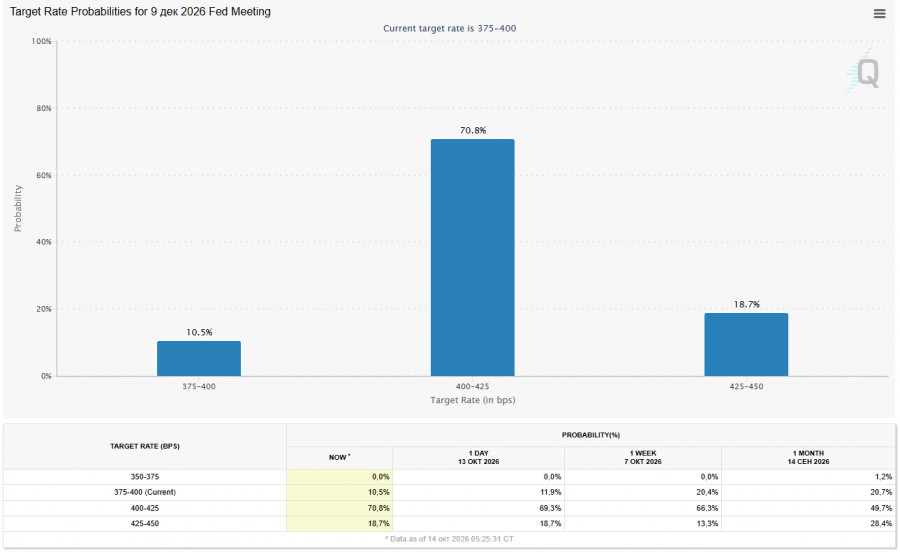Screen dimensions: 900x552
Task: Click the 1 WEEK 7 ОКТ 2026 header
Action: [x=643, y=457]
